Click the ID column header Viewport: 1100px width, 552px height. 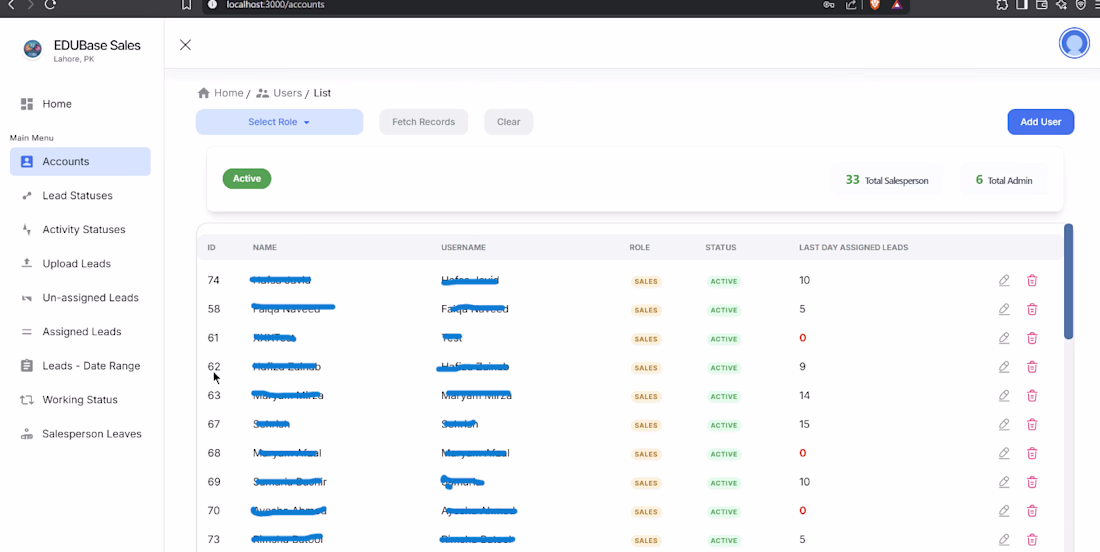pos(211,248)
